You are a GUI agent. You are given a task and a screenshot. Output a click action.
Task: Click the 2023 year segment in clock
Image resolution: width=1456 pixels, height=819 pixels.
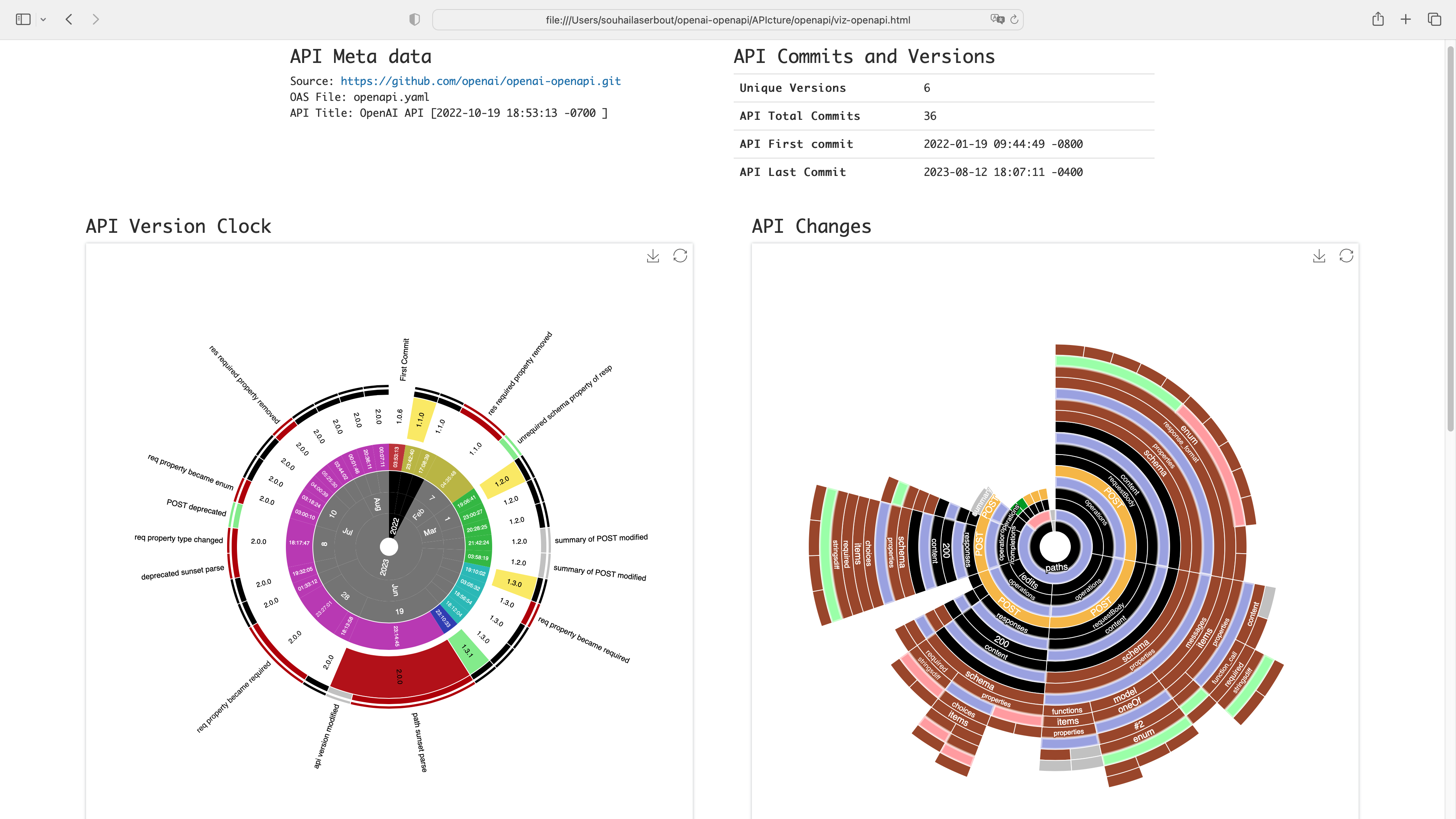384,567
